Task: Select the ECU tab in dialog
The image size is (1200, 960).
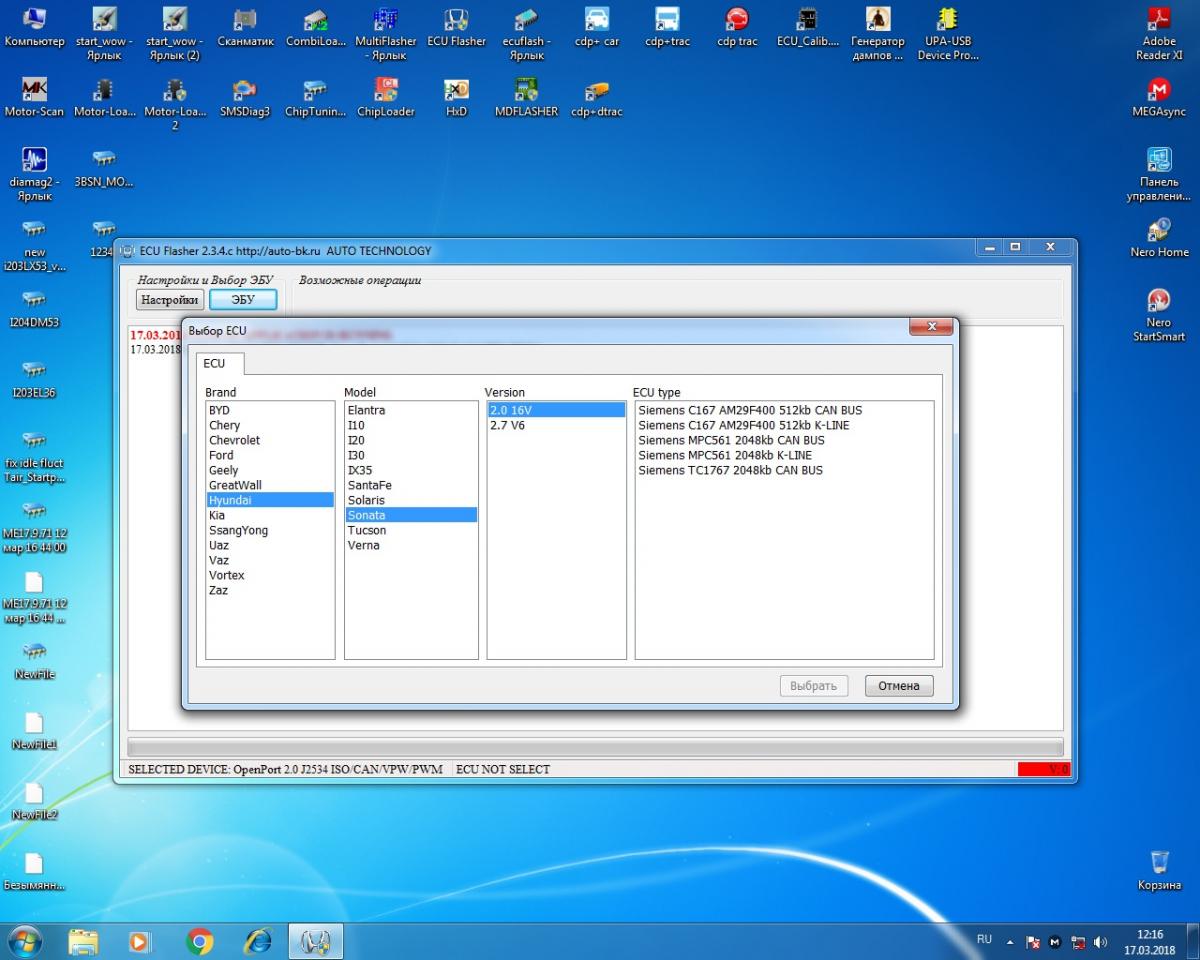Action: (x=214, y=363)
